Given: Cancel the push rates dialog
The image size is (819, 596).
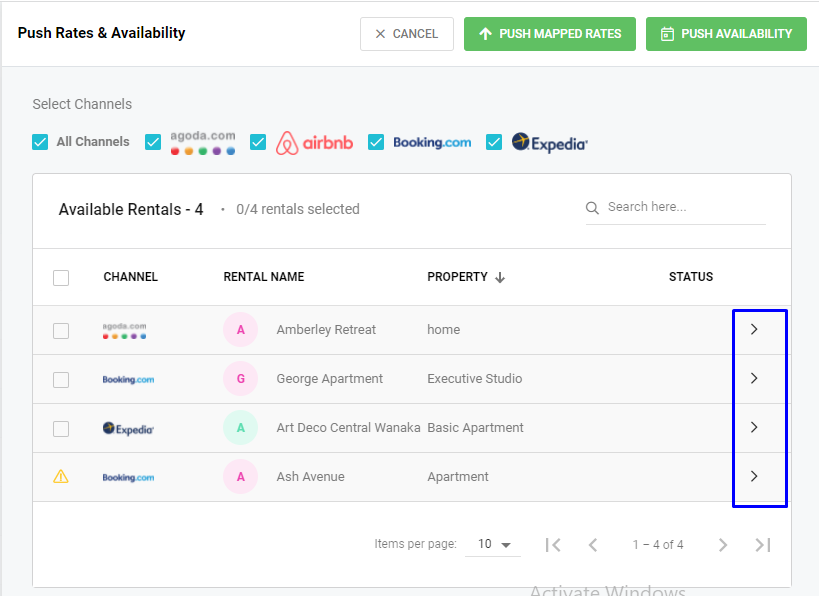Looking at the screenshot, I should (407, 34).
